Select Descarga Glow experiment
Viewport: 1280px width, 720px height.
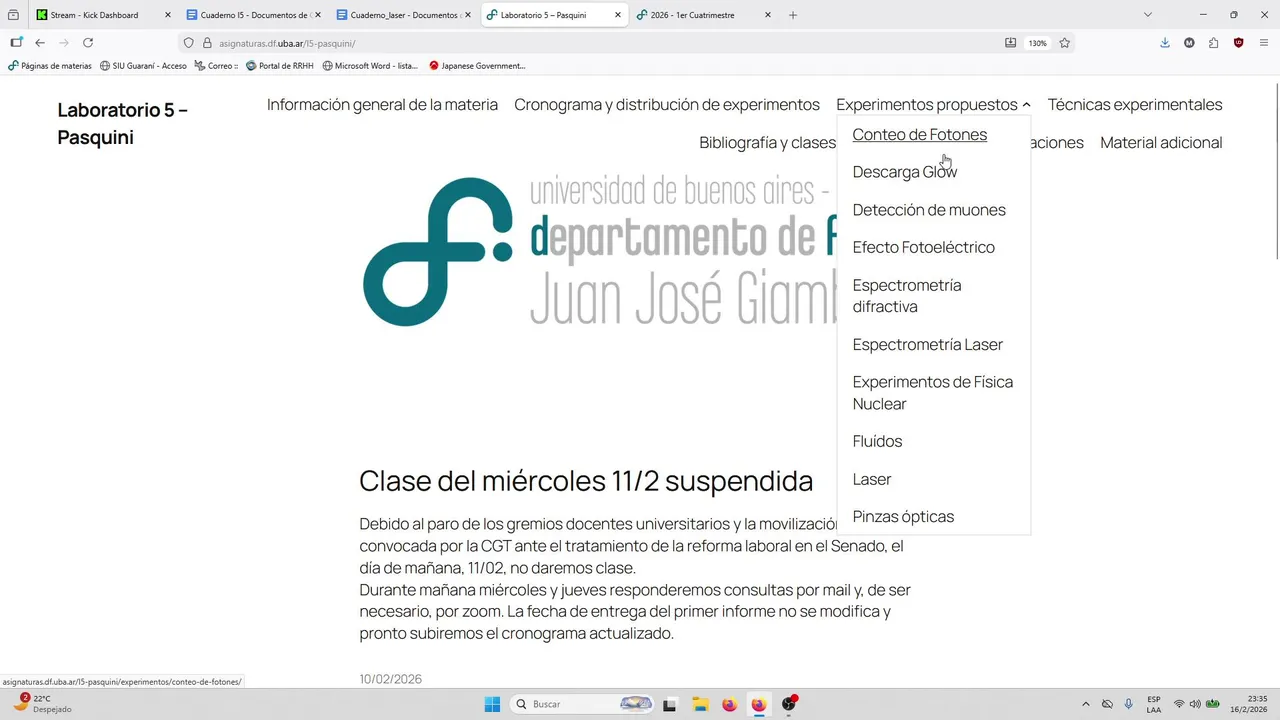pos(905,172)
